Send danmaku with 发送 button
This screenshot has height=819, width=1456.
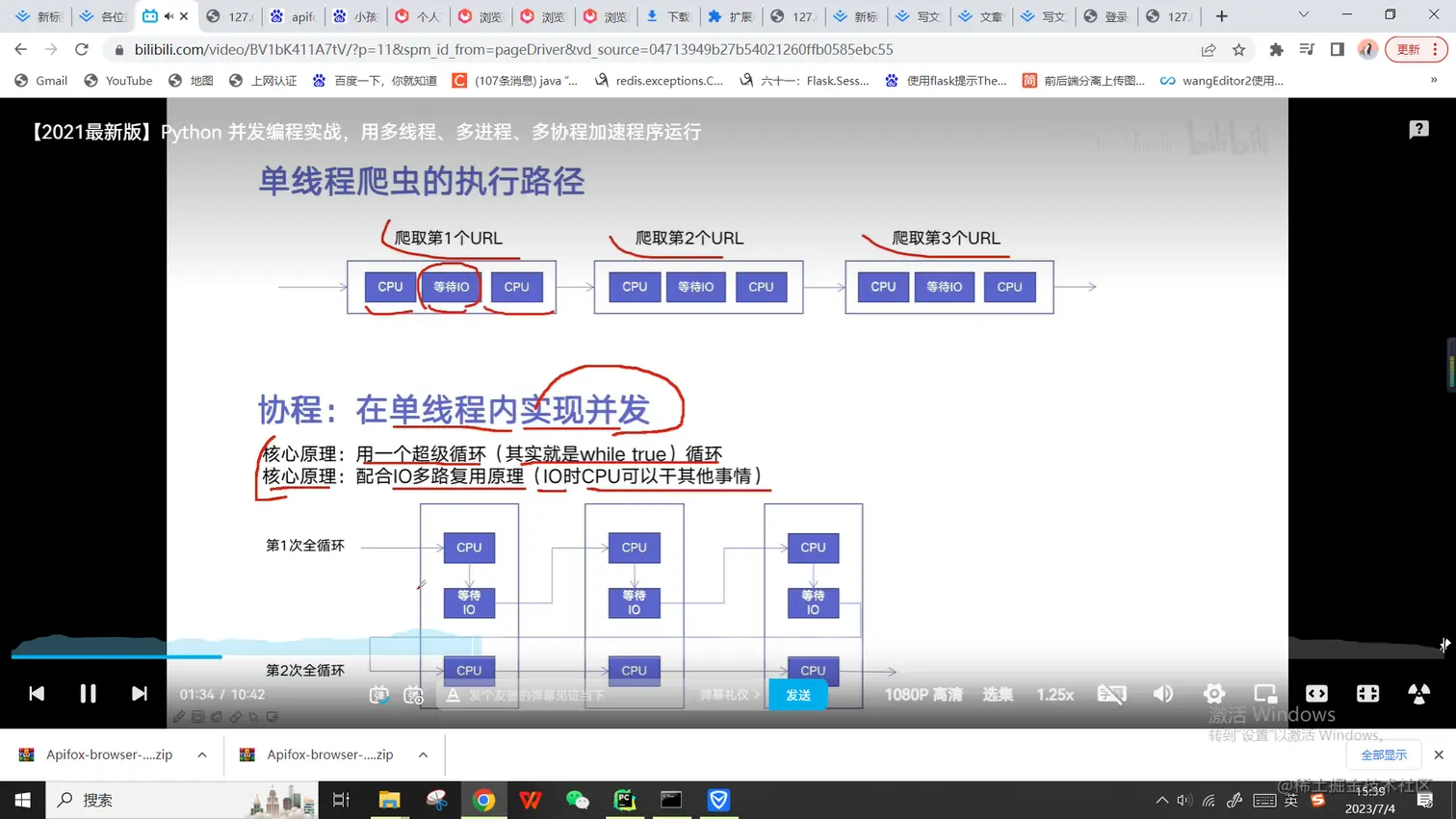click(798, 695)
